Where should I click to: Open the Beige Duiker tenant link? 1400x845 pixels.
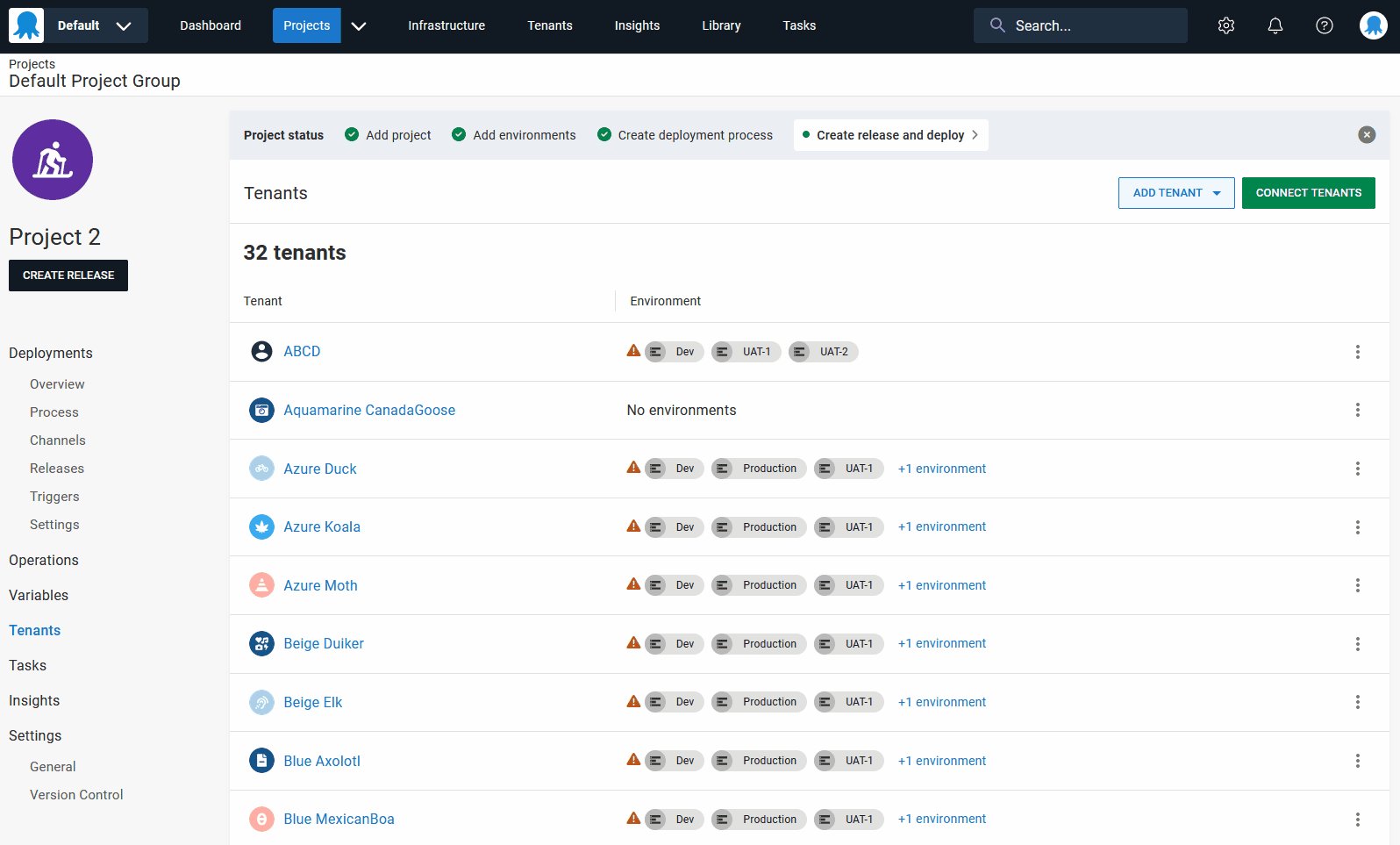[x=324, y=643]
